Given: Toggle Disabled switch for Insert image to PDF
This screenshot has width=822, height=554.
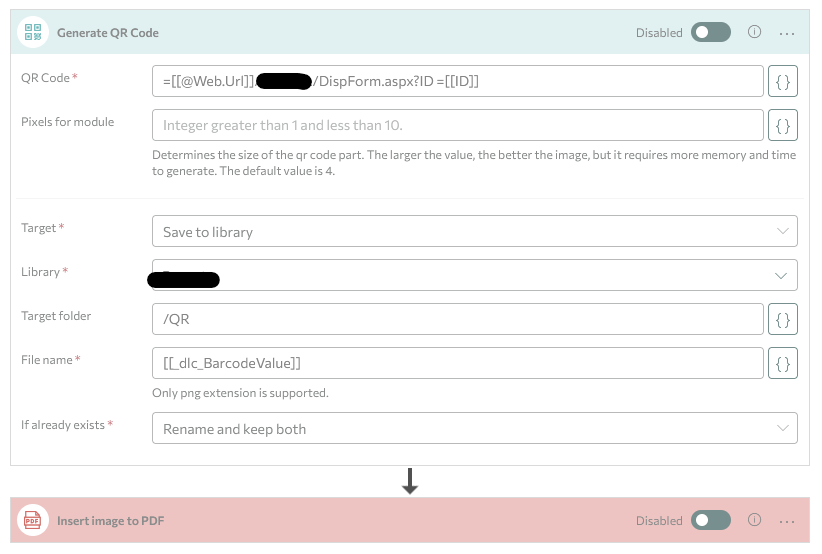Looking at the screenshot, I should [x=711, y=520].
